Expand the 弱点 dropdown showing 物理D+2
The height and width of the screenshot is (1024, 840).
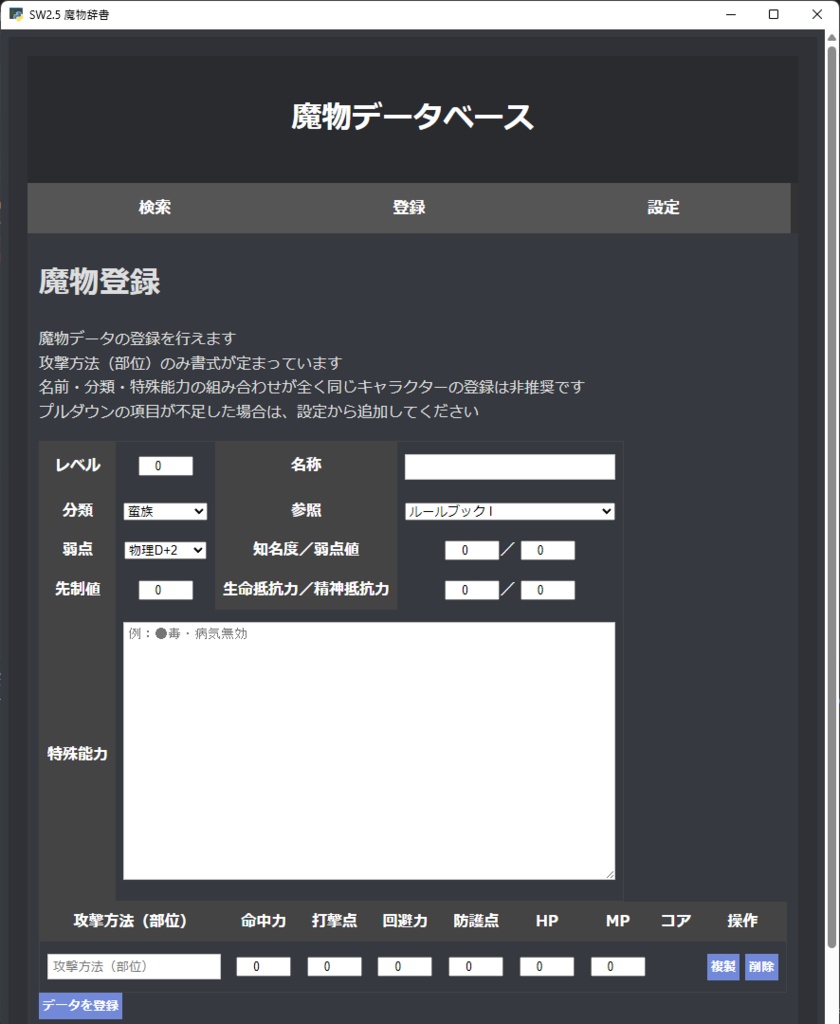[165, 550]
